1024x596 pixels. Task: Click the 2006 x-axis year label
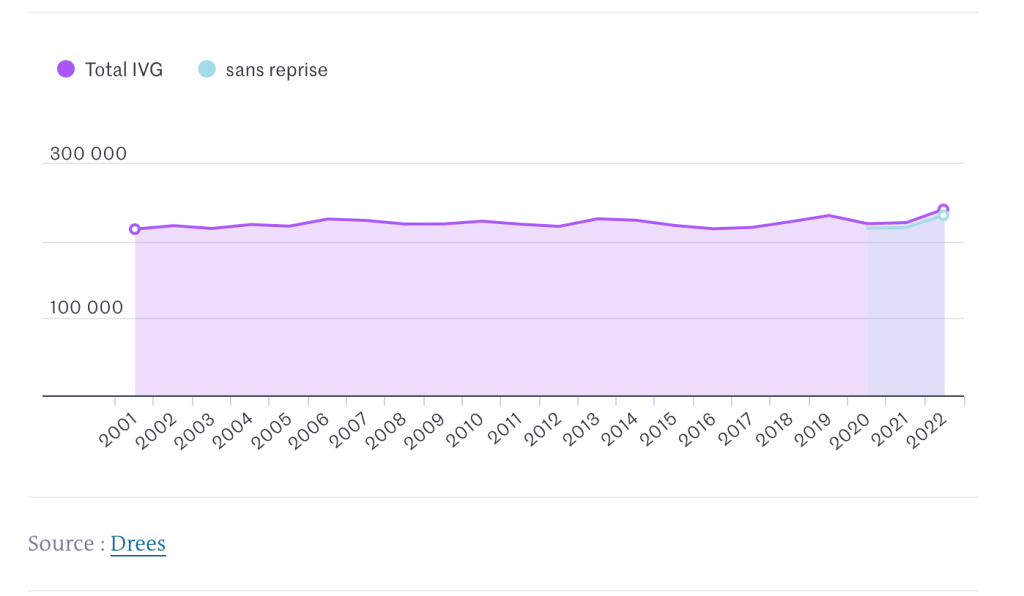pyautogui.click(x=310, y=432)
